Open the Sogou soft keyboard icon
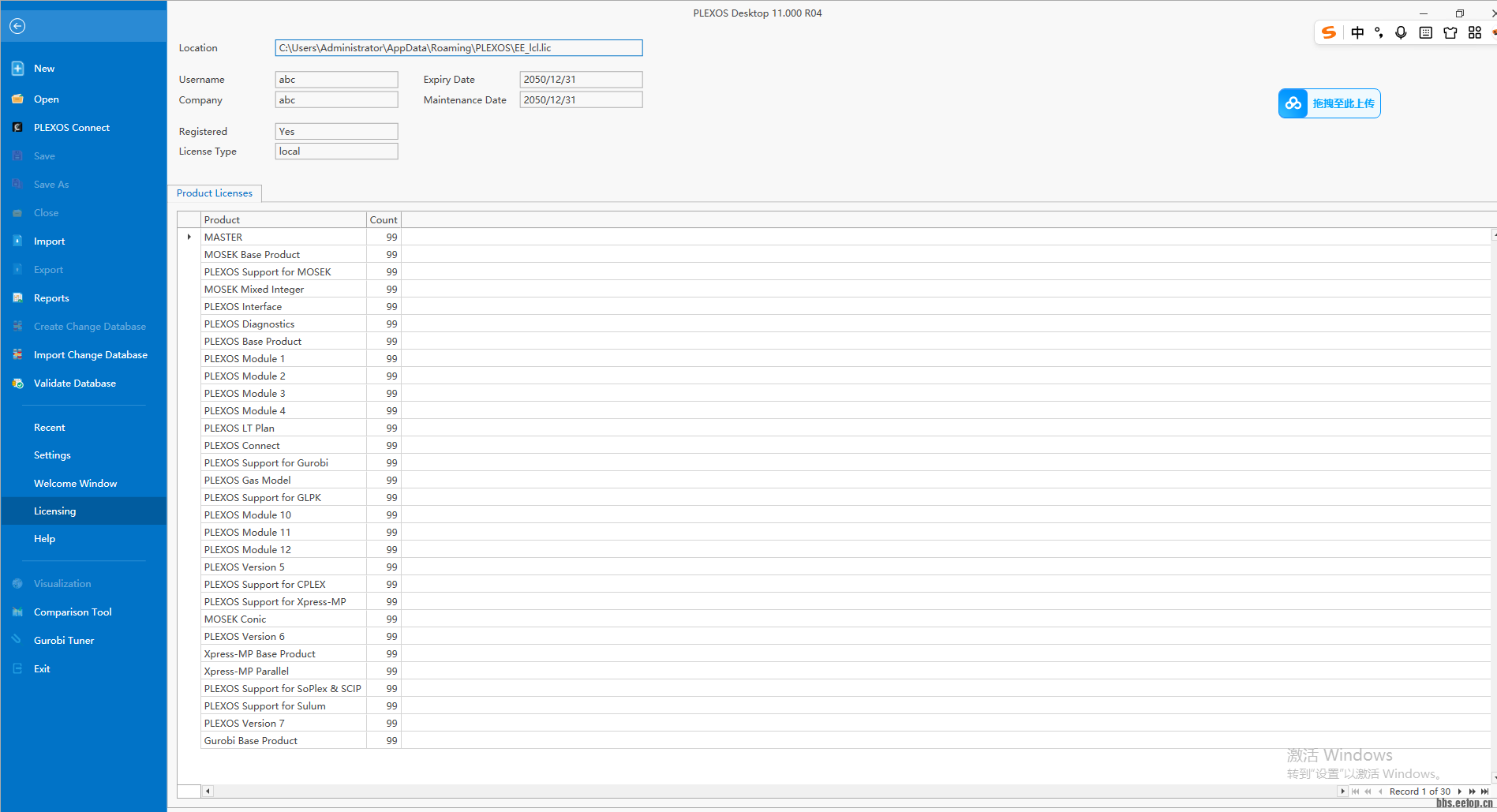Viewport: 1497px width, 812px height. (1425, 32)
